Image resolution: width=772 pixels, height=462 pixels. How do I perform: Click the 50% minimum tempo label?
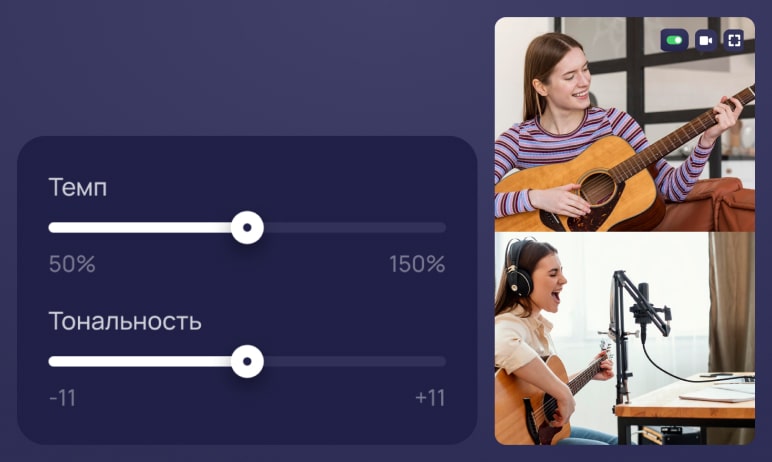(x=72, y=264)
